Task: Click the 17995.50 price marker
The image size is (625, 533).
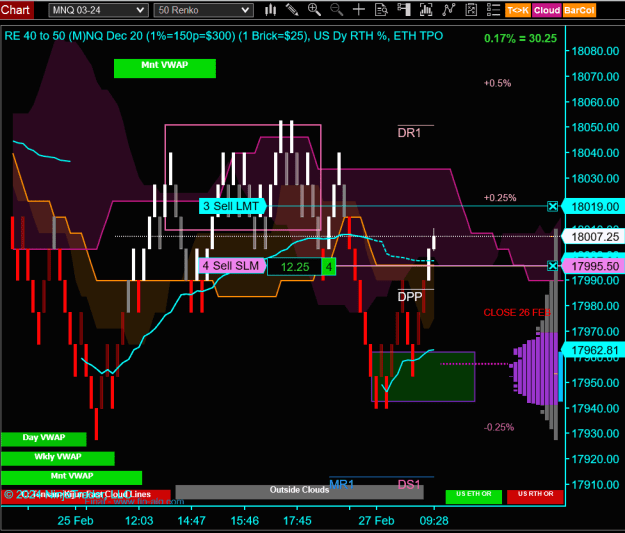Action: (593, 266)
